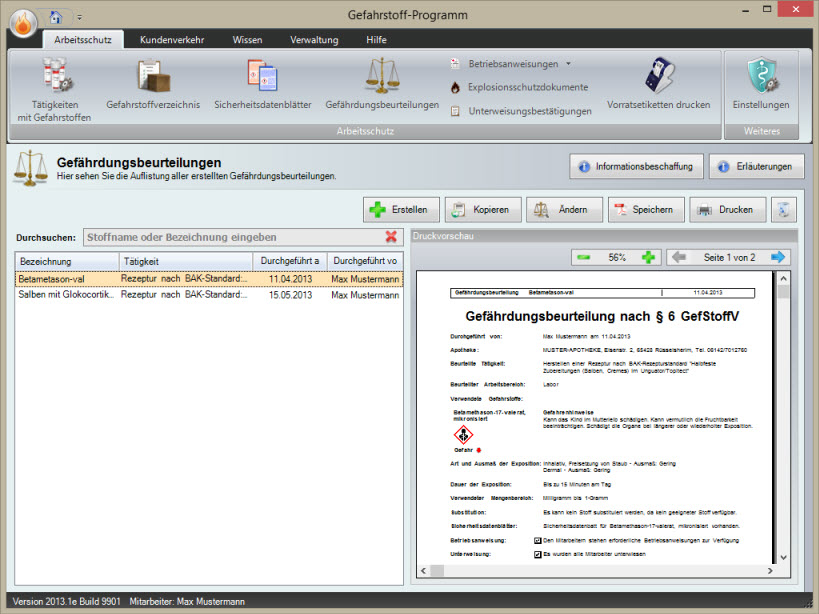Image resolution: width=819 pixels, height=614 pixels.
Task: Zoom in the print preview with plus
Action: click(648, 257)
